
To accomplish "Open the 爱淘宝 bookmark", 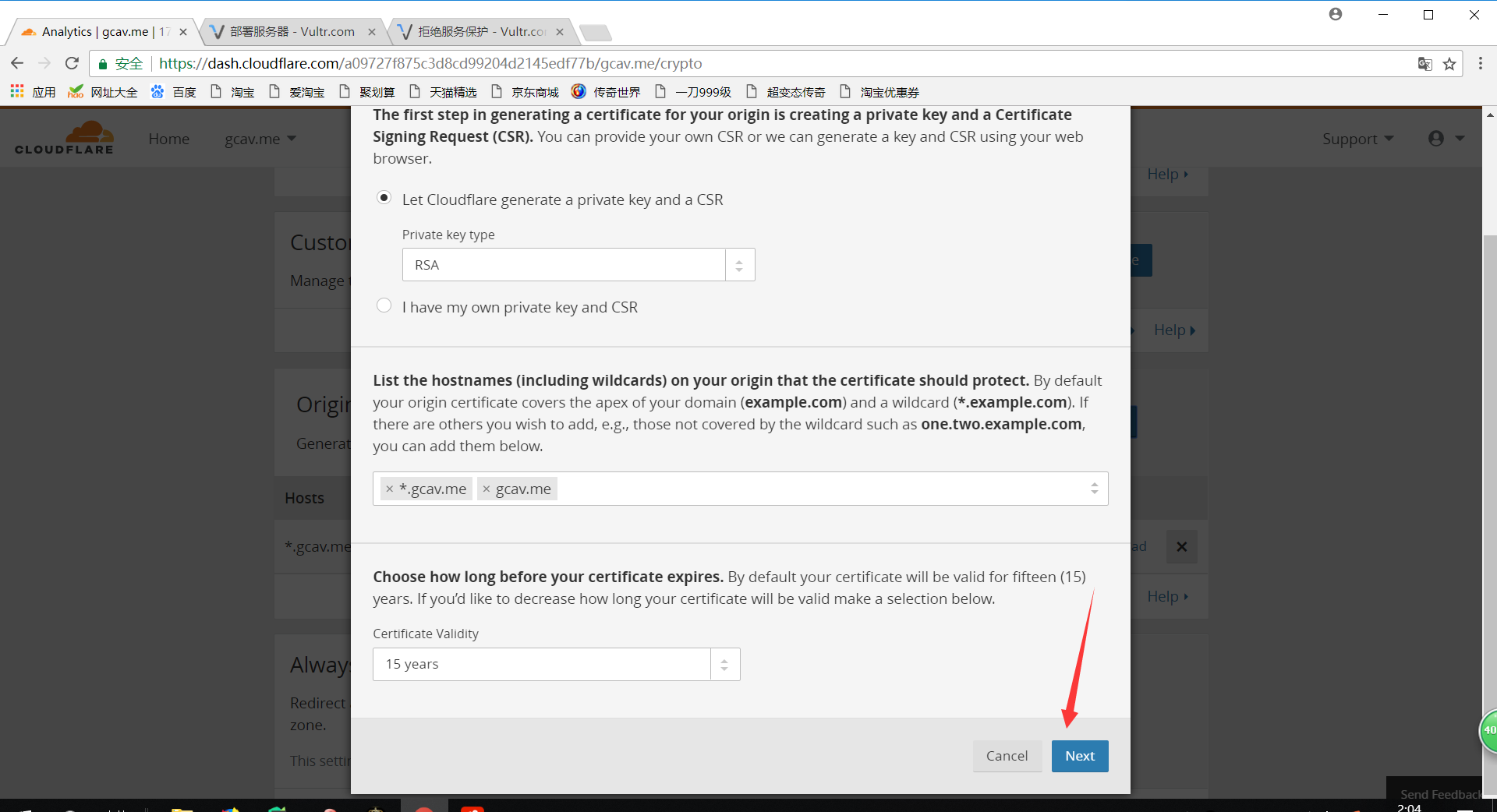I will [x=296, y=92].
